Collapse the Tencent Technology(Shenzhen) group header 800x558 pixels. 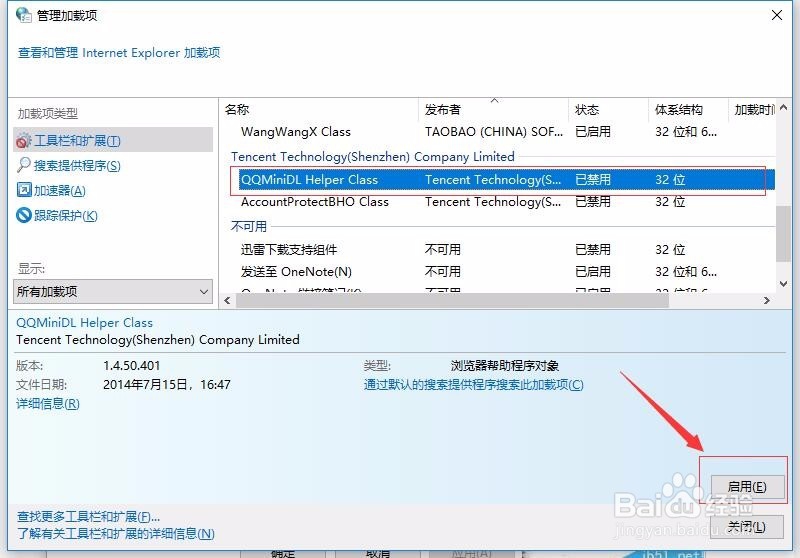click(372, 157)
